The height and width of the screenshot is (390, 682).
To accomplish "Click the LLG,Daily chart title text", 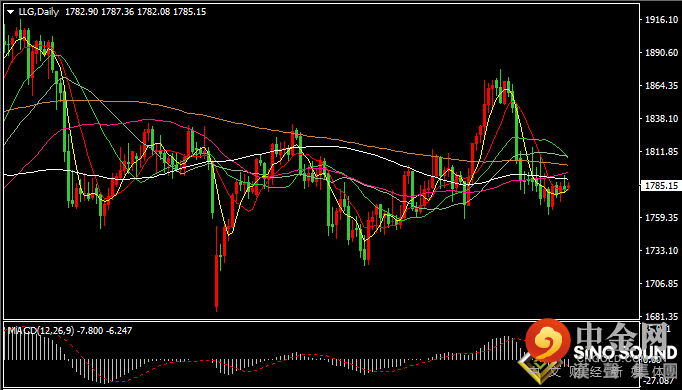I will [39, 12].
